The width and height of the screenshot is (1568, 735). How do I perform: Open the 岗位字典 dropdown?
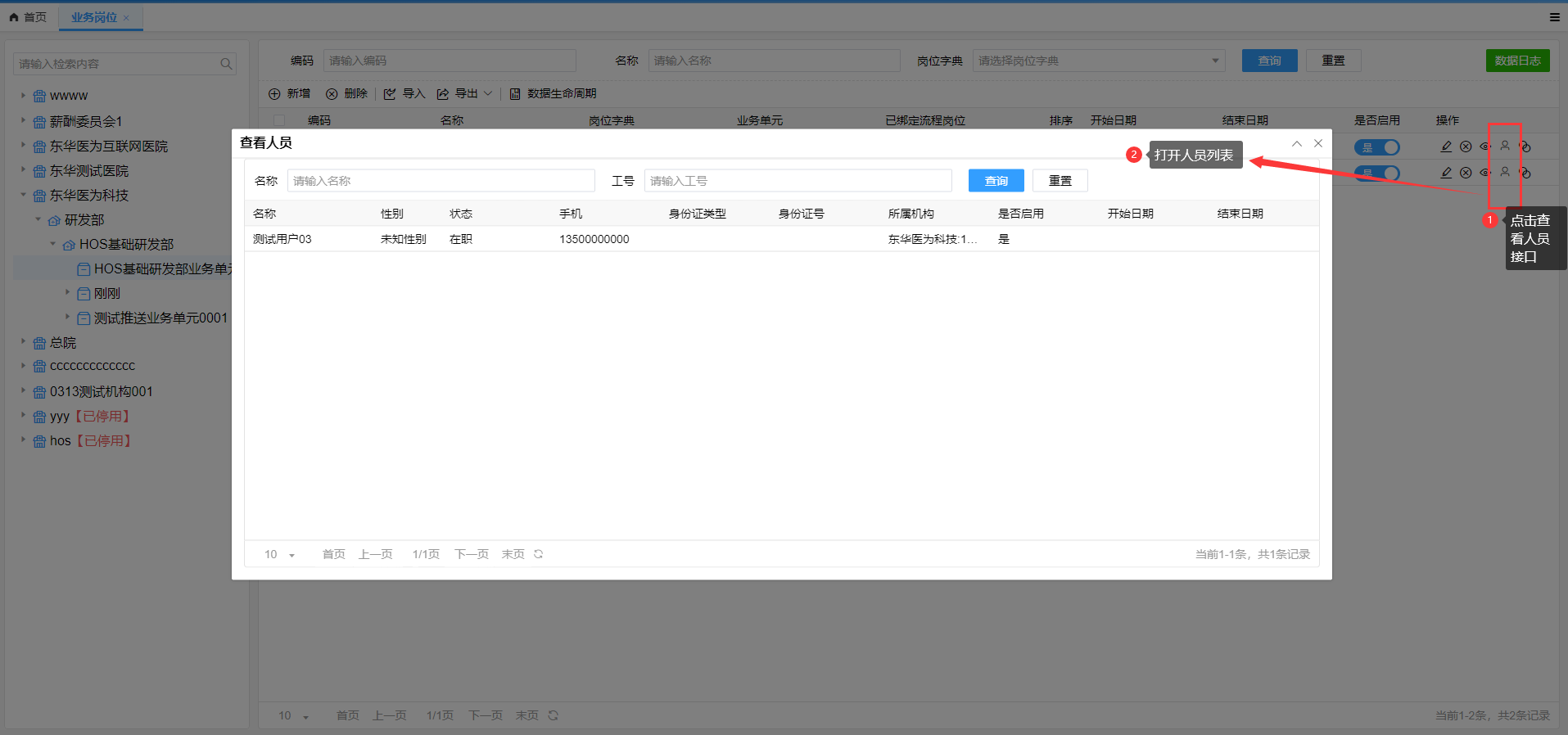tap(1098, 61)
